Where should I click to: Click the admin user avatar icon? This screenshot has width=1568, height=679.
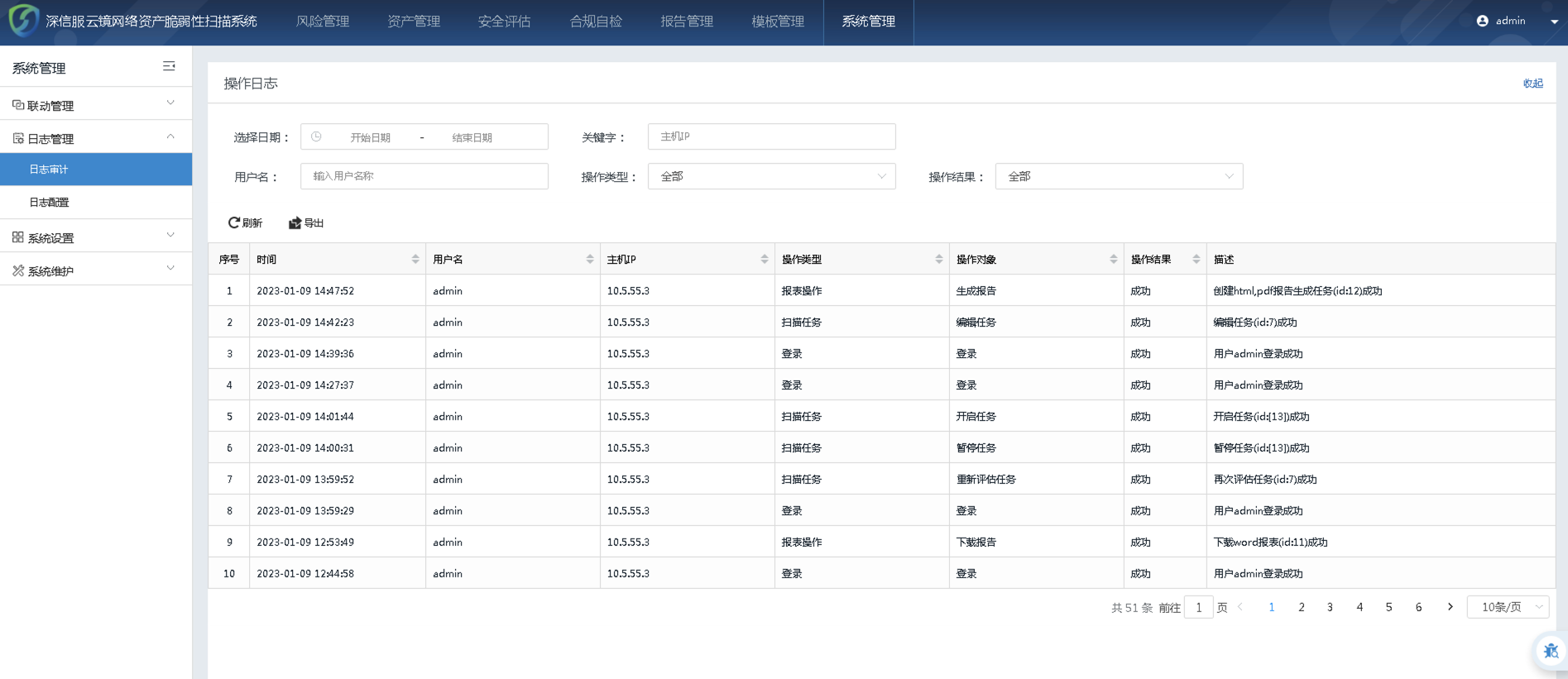coord(1483,21)
